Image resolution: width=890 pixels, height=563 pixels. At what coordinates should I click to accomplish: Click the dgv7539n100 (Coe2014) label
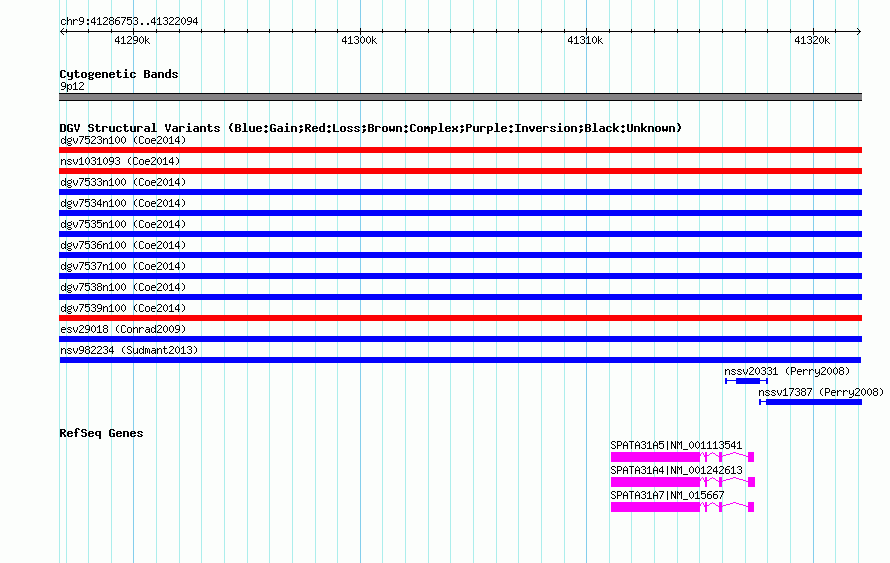coord(123,308)
